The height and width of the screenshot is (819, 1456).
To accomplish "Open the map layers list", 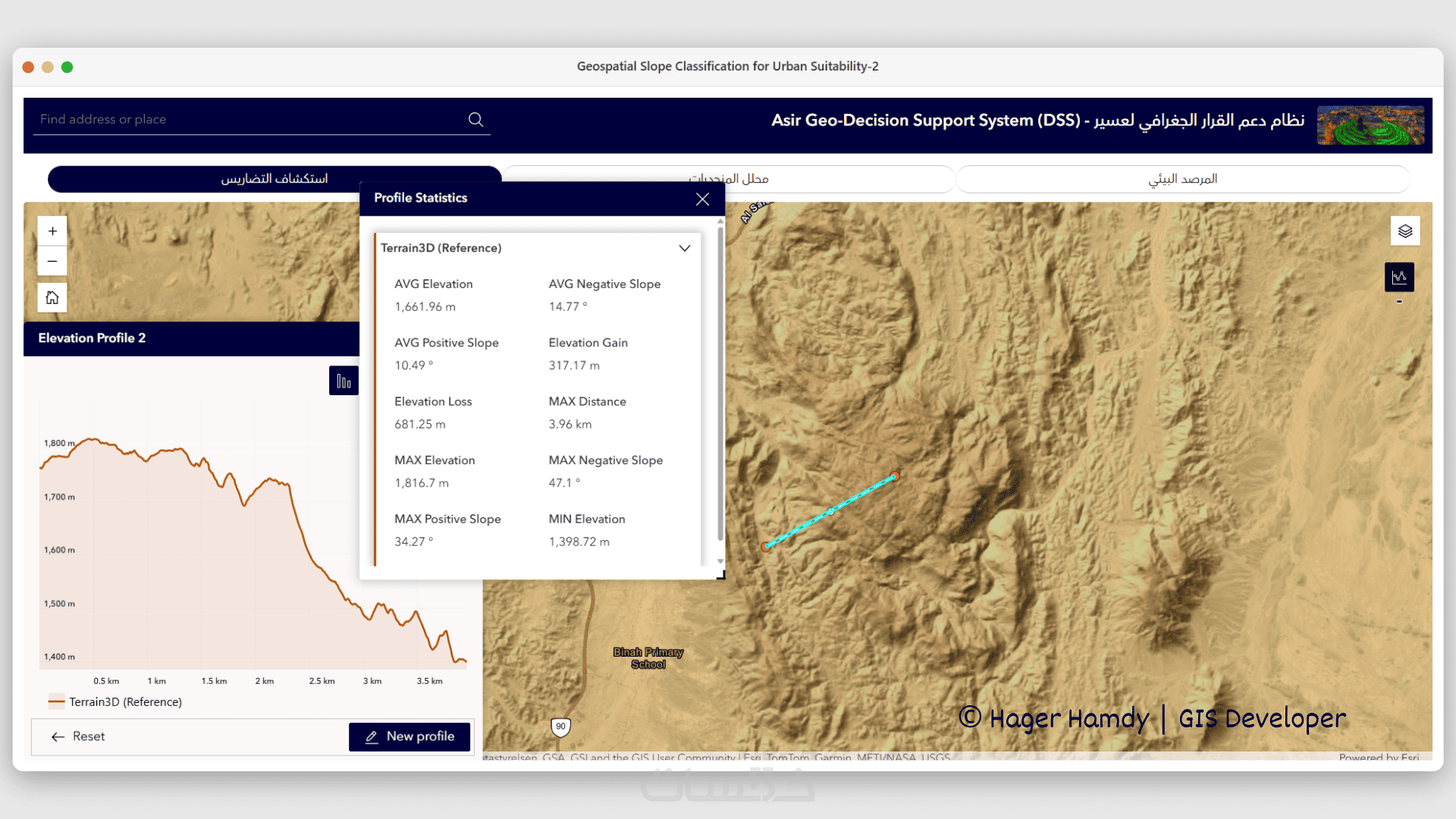I will (x=1405, y=231).
